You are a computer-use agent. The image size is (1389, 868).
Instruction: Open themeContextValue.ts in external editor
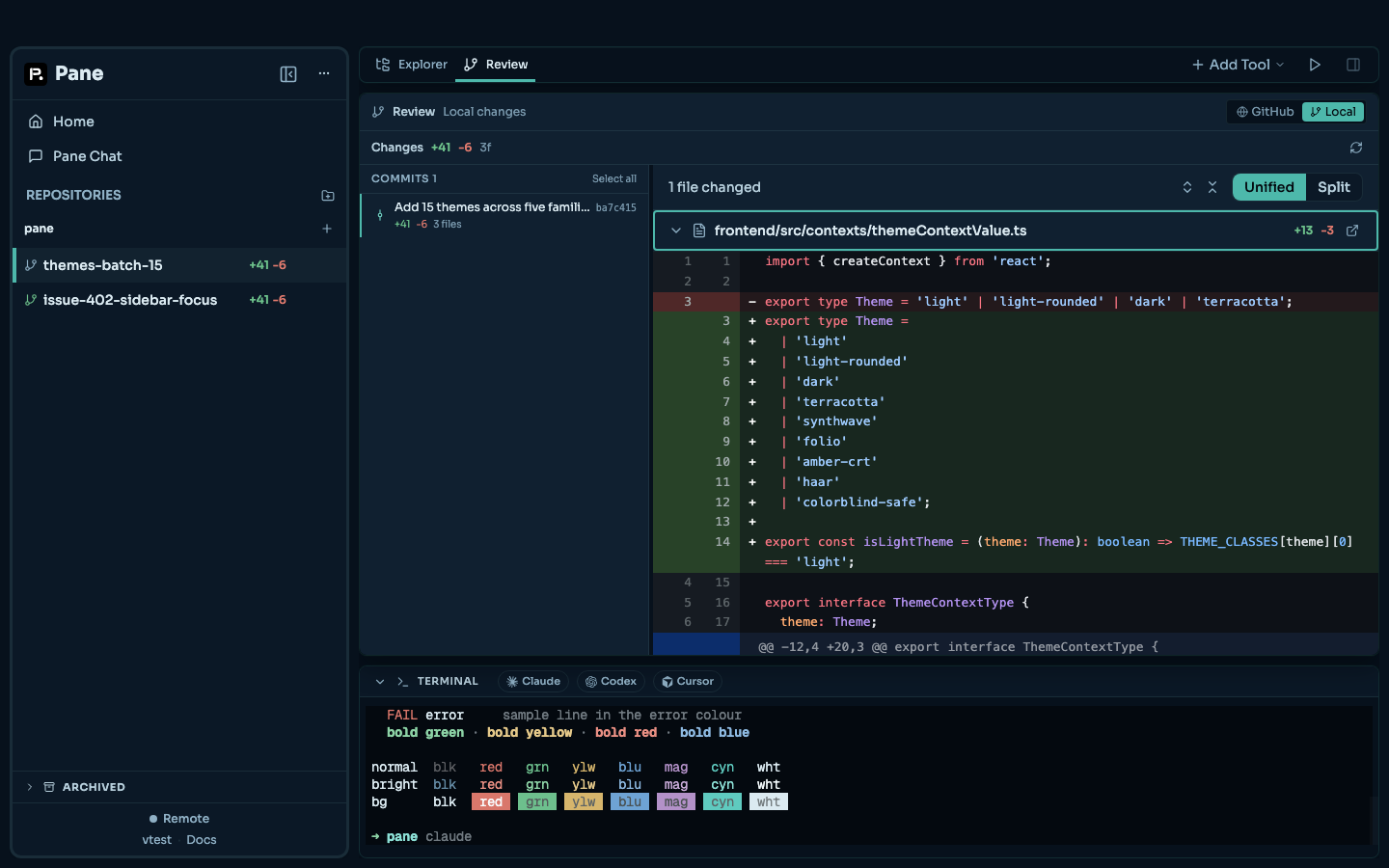(1352, 231)
